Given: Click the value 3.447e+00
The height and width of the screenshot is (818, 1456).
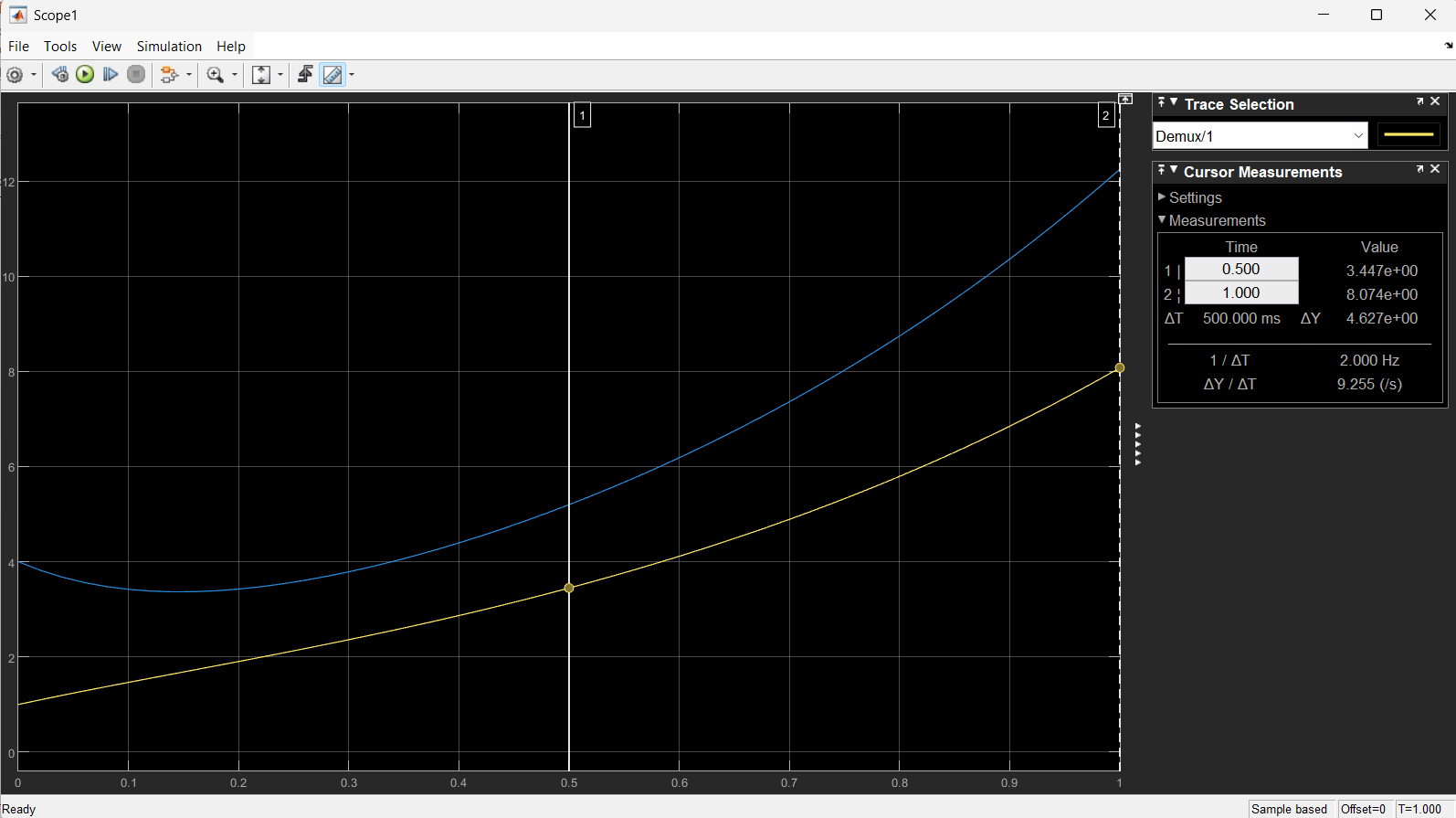Looking at the screenshot, I should (1382, 271).
